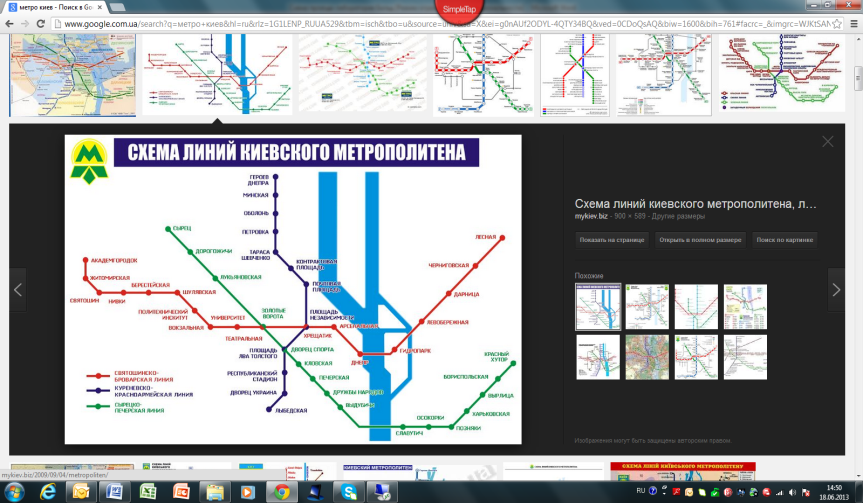Click "Открыть в полном размере" button
The height and width of the screenshot is (503, 863).
coord(700,240)
